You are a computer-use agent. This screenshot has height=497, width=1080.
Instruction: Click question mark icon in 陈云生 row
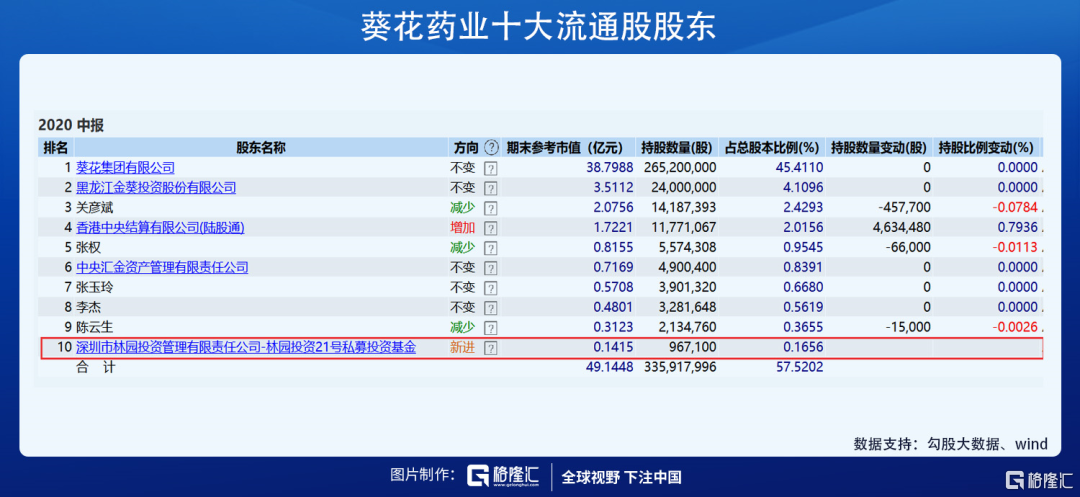[490, 328]
